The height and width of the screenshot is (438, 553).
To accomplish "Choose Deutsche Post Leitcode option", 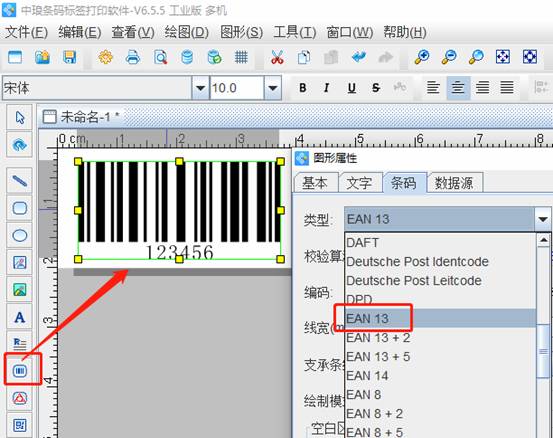I will (x=440, y=281).
